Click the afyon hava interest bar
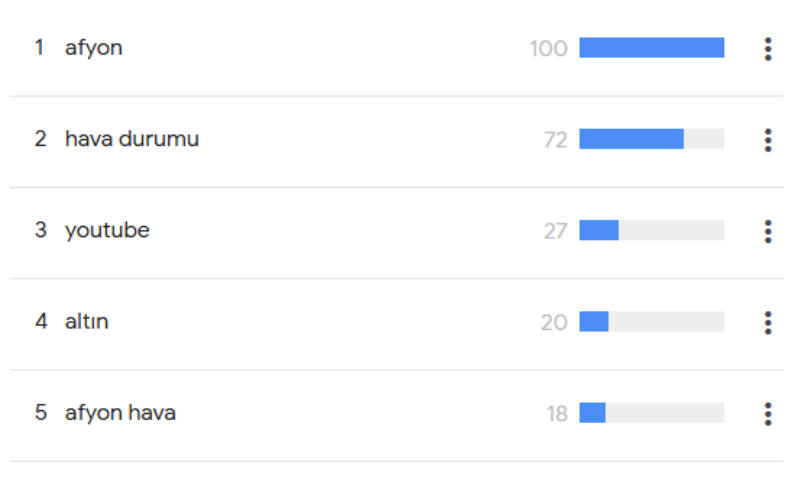 (651, 412)
